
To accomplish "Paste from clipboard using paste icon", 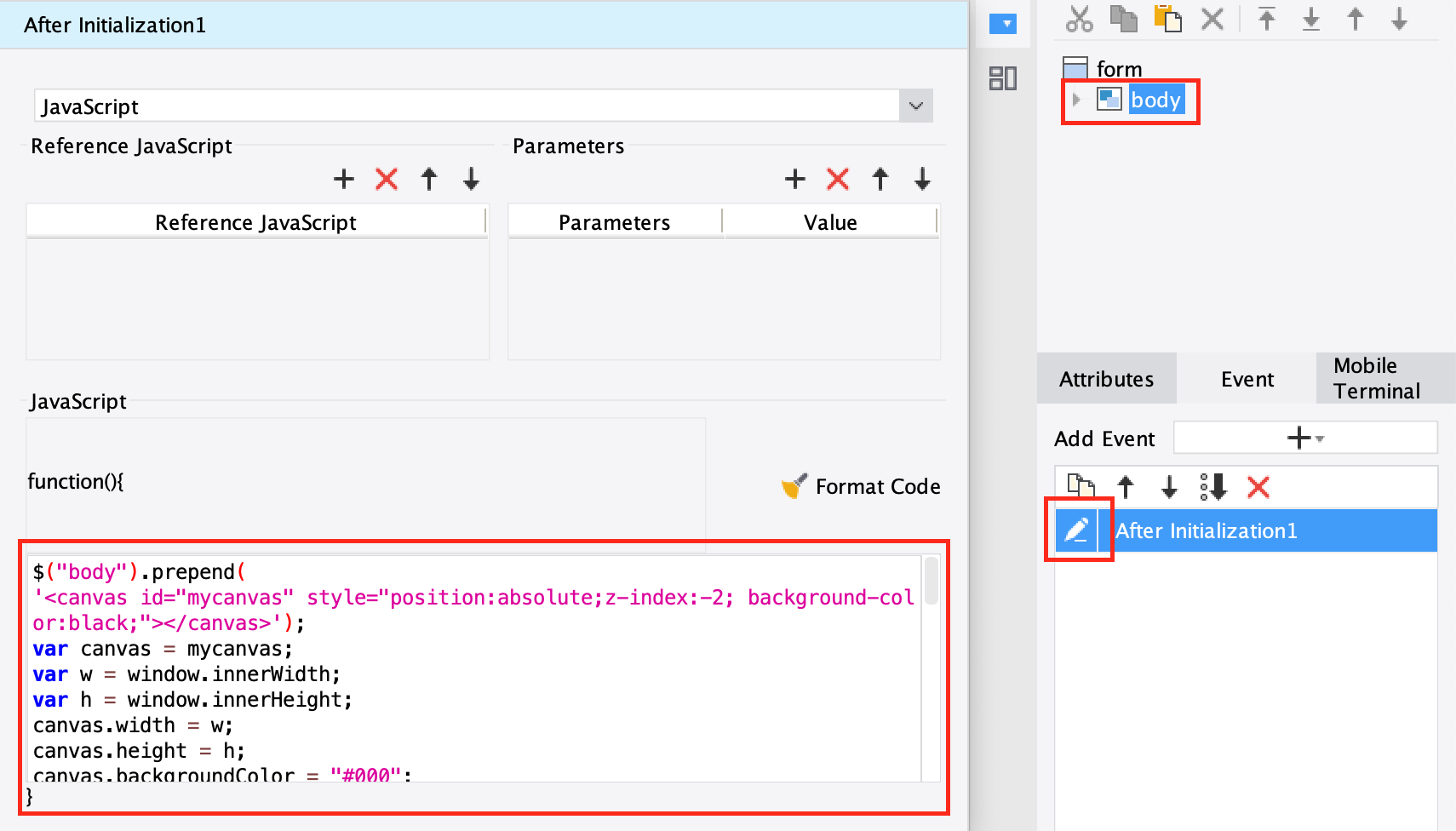I will click(x=1167, y=19).
